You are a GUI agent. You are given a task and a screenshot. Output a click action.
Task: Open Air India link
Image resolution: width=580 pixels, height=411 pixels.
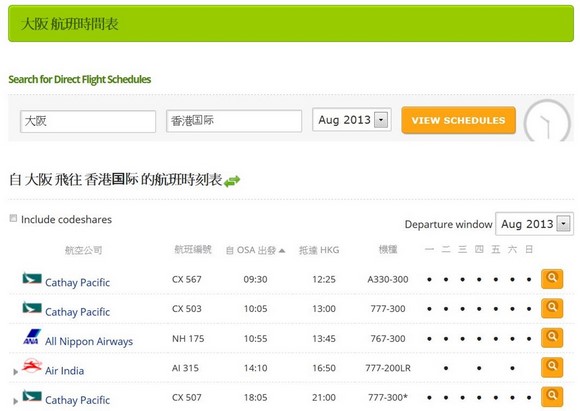pyautogui.click(x=64, y=371)
